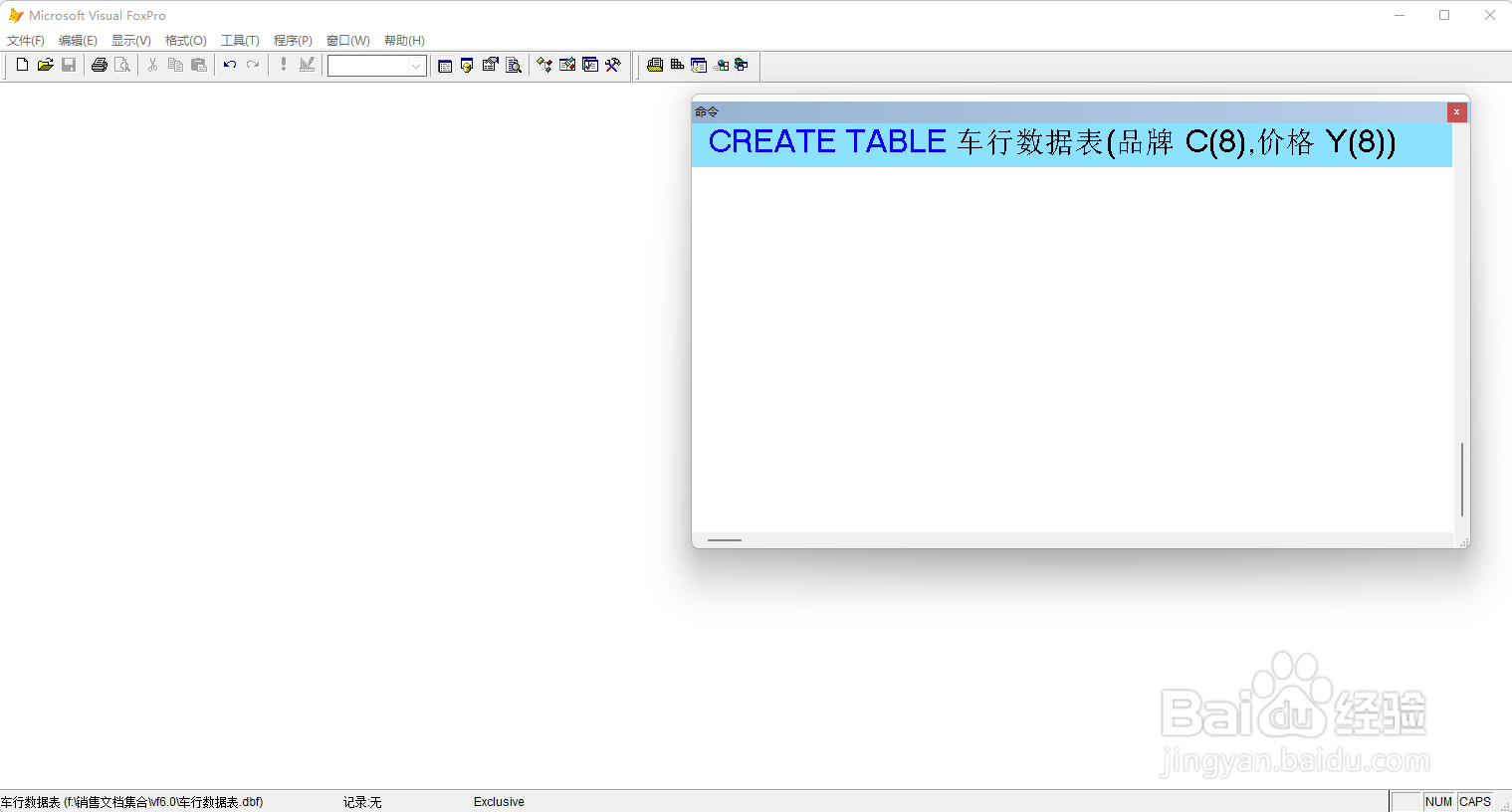
Task: Open the 窗口(W) menu
Action: click(347, 41)
